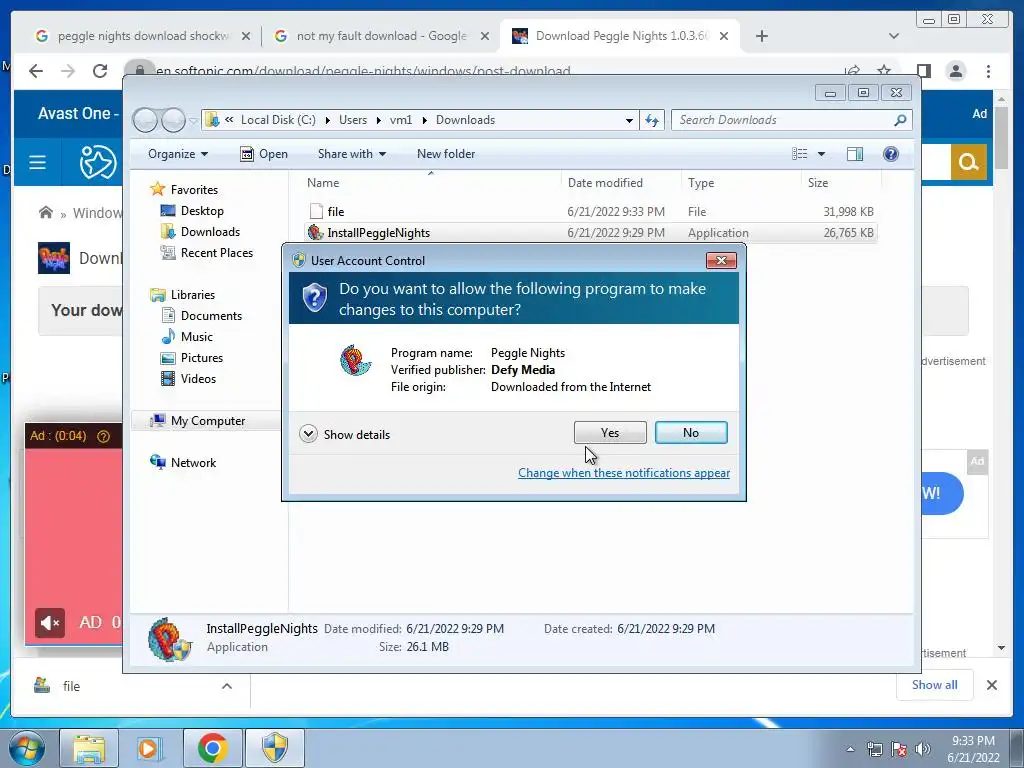Viewport: 1024px width, 768px height.
Task: Open a new Chrome tab with plus button
Action: pos(761,36)
